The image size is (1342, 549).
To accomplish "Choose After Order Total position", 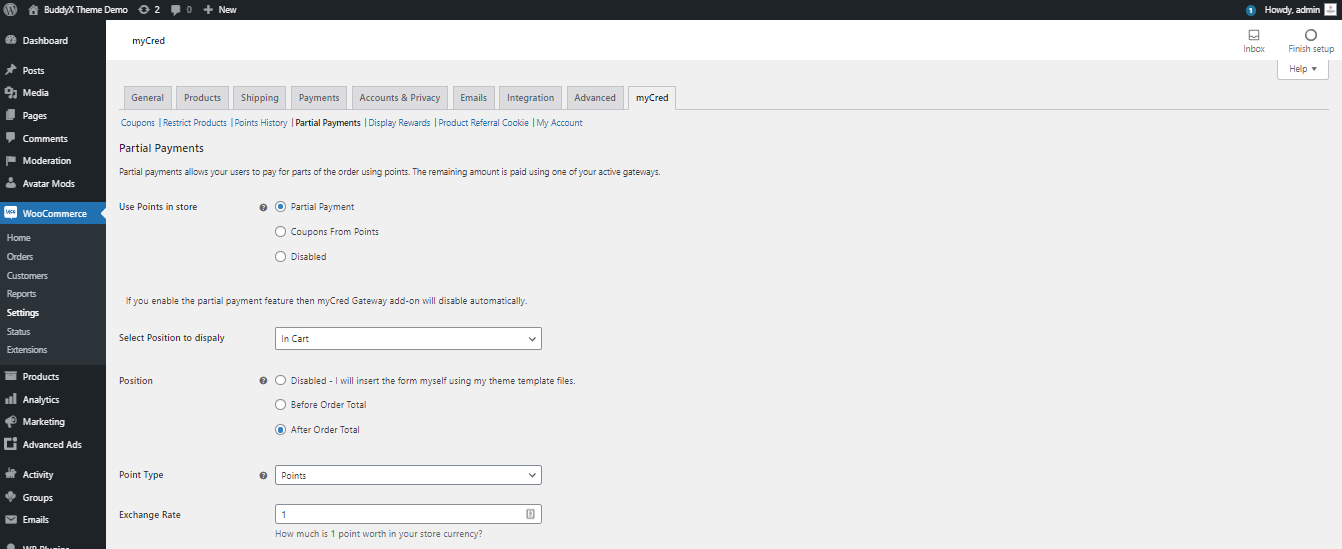I will pos(281,429).
